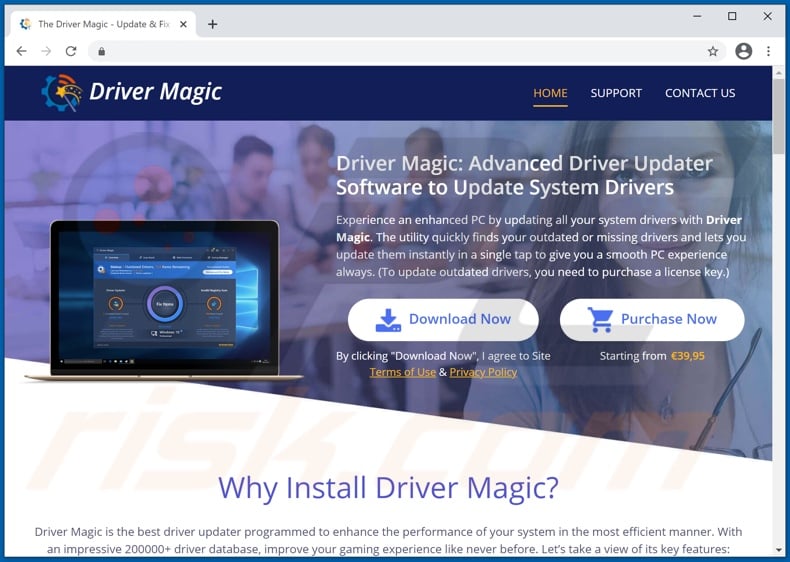Viewport: 790px width, 562px height.
Task: Click the page vertical scrollbar thumb
Action: pos(779,116)
